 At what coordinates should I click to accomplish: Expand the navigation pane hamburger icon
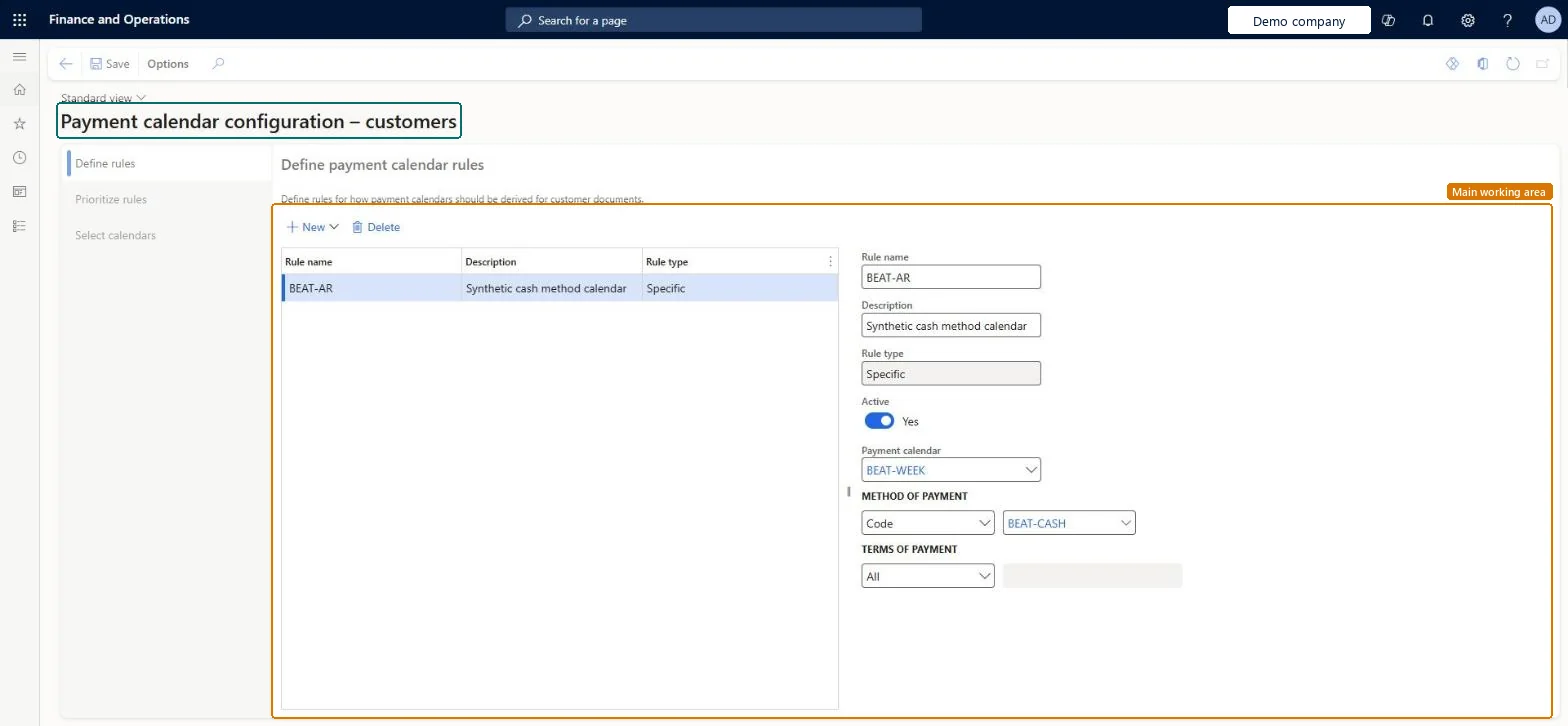[x=19, y=57]
